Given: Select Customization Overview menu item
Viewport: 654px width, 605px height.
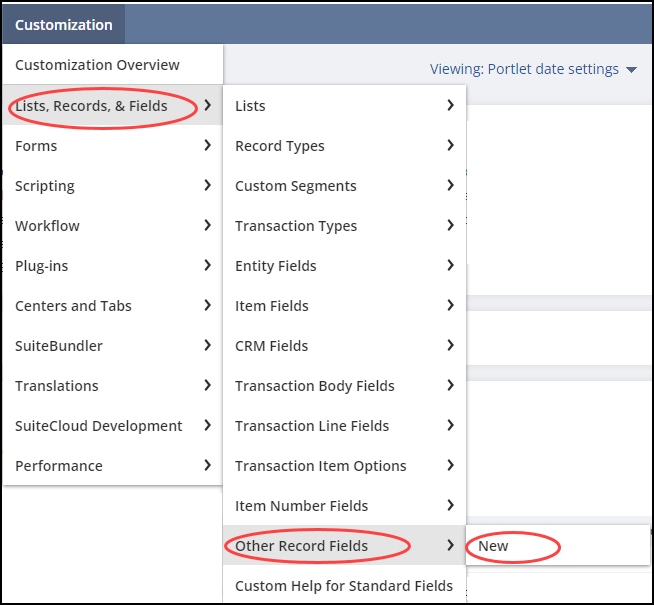Looking at the screenshot, I should [97, 65].
